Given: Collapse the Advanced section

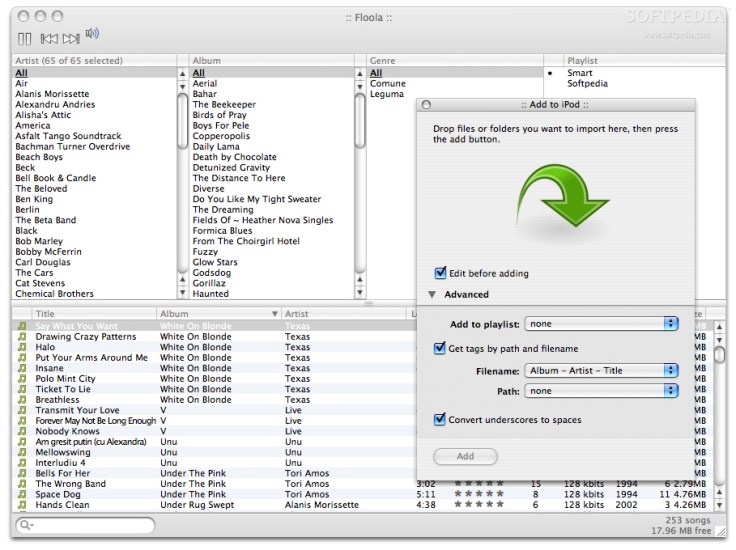Looking at the screenshot, I should pos(432,295).
